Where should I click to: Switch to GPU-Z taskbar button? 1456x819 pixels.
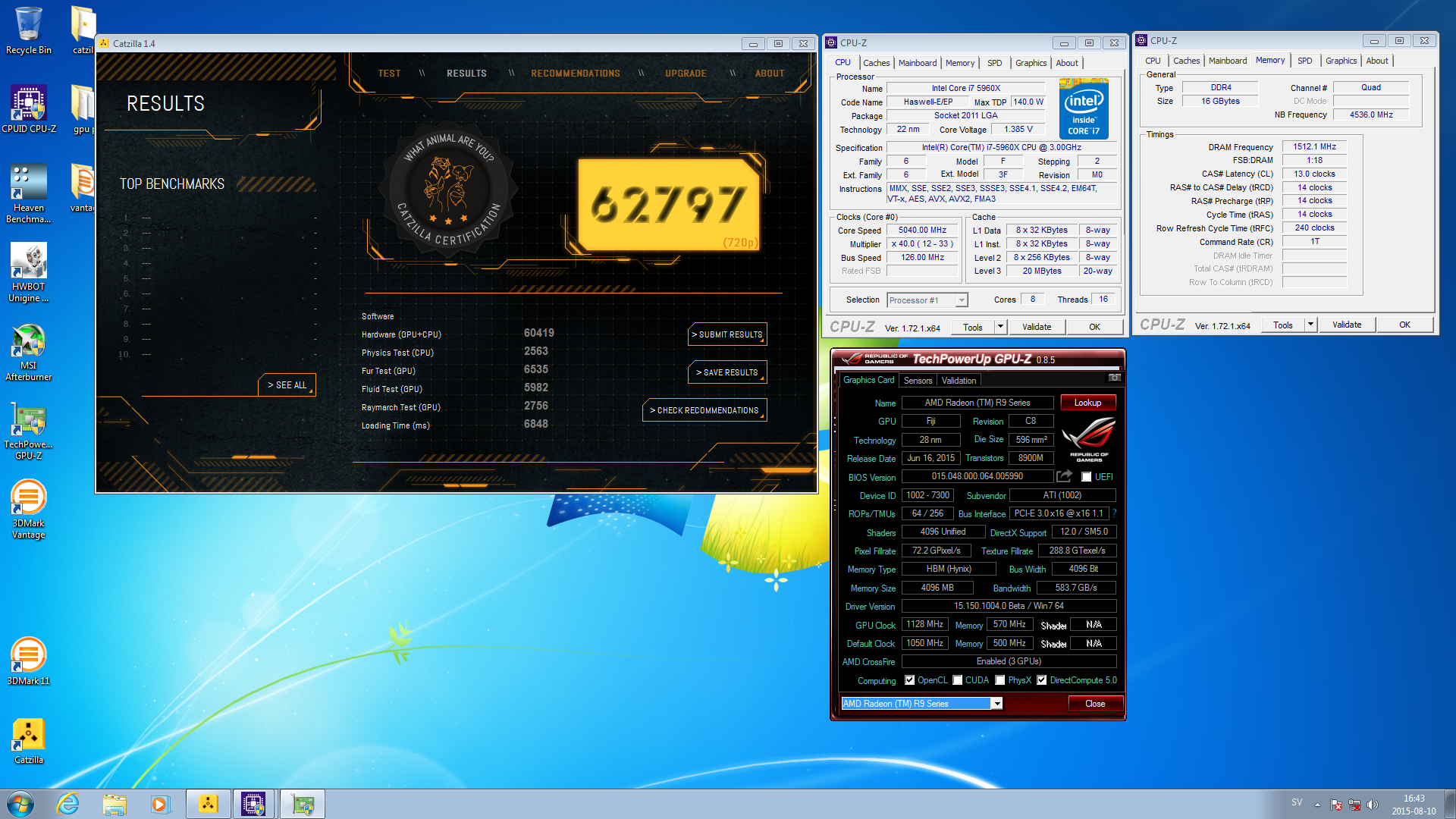pos(303,804)
